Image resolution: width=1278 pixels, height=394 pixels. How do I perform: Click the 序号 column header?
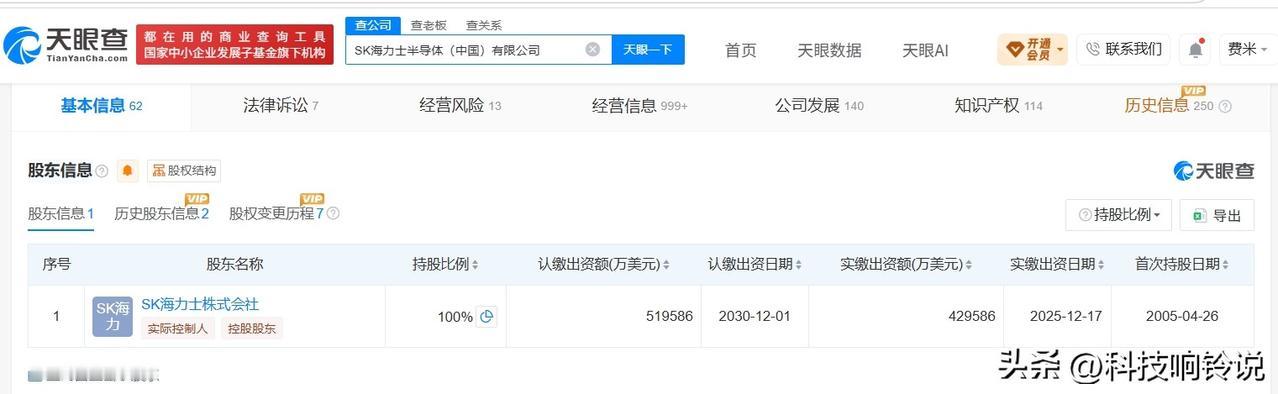point(56,264)
